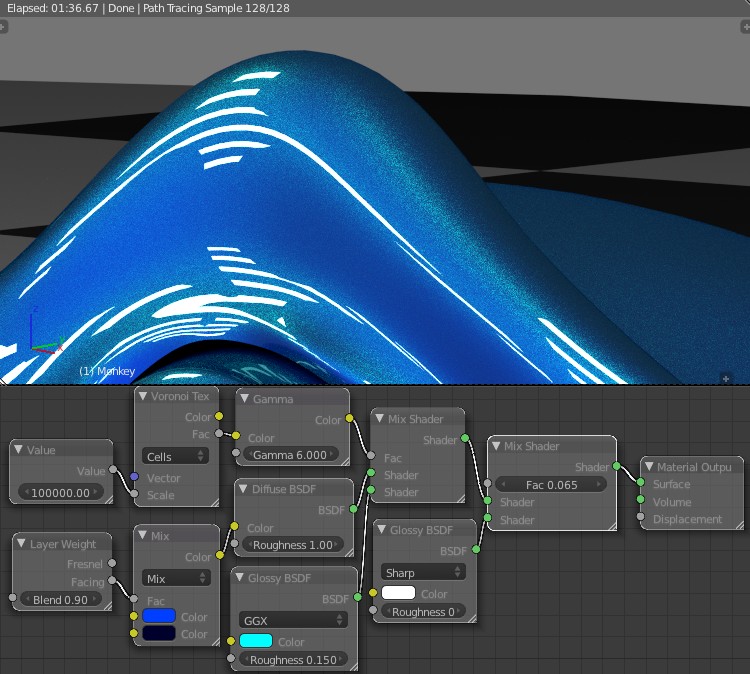Click the Gamma node Color input socket
The height and width of the screenshot is (674, 750).
[x=236, y=436]
